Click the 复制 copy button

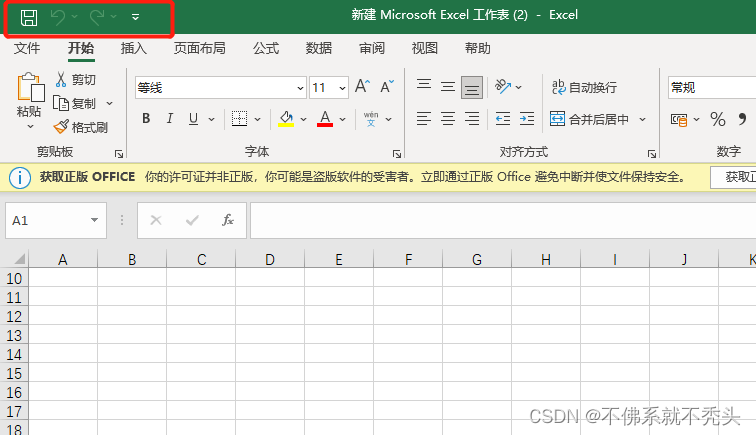[74, 103]
